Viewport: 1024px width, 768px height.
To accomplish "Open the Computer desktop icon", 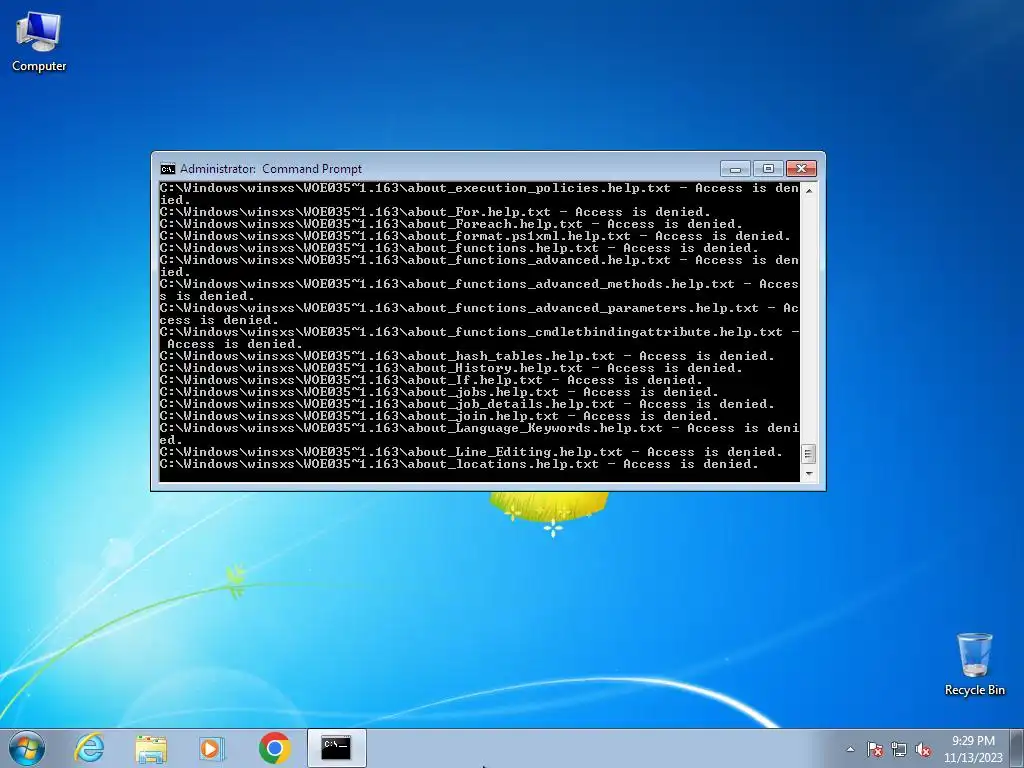I will click(39, 42).
